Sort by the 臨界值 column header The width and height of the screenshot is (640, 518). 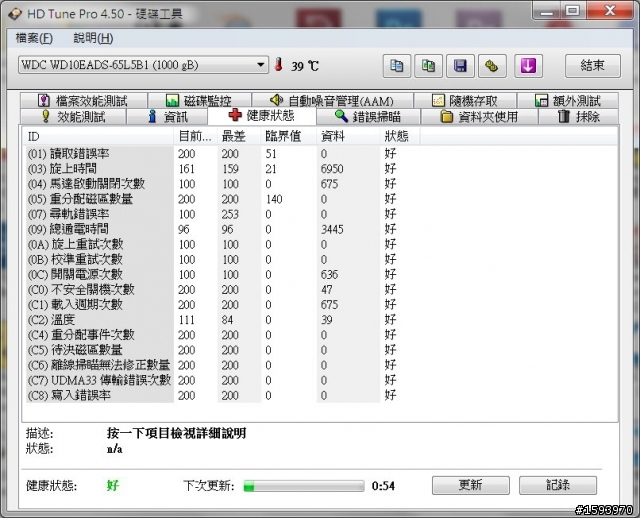point(289,136)
